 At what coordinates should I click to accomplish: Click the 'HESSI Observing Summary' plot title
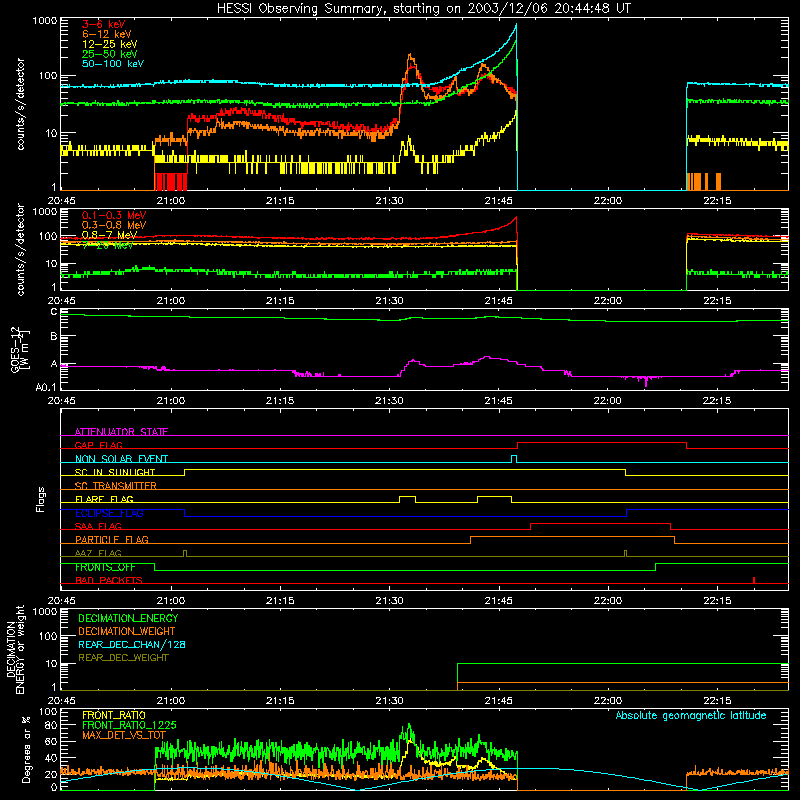(424, 8)
